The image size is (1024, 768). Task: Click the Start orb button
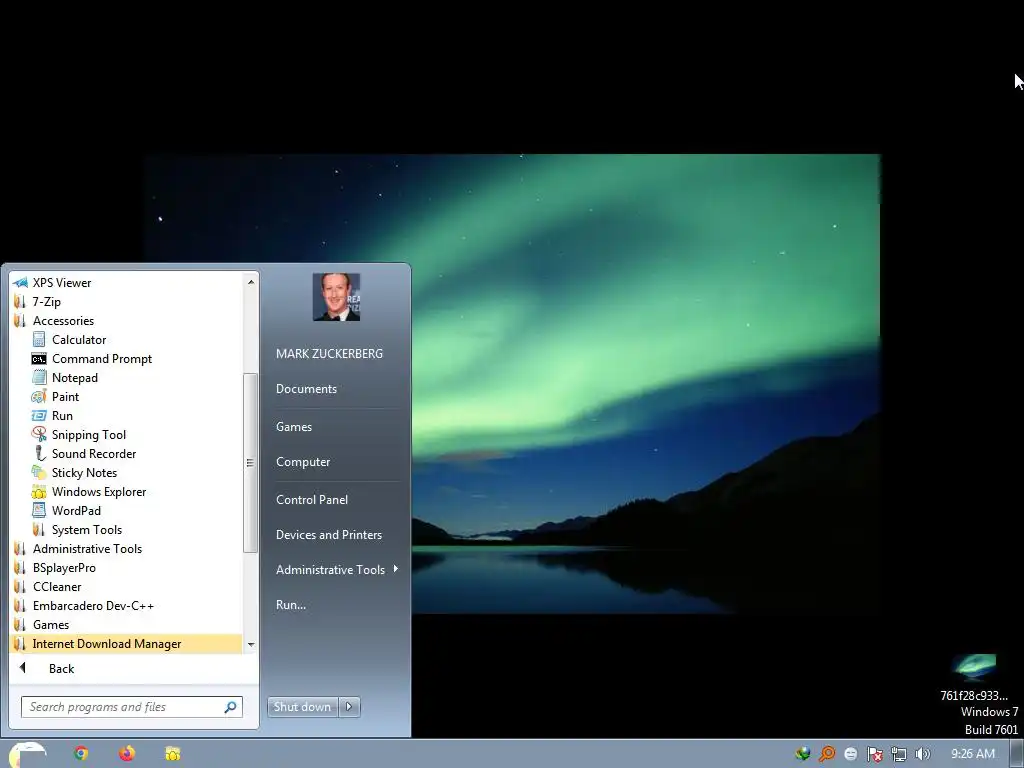coord(27,755)
